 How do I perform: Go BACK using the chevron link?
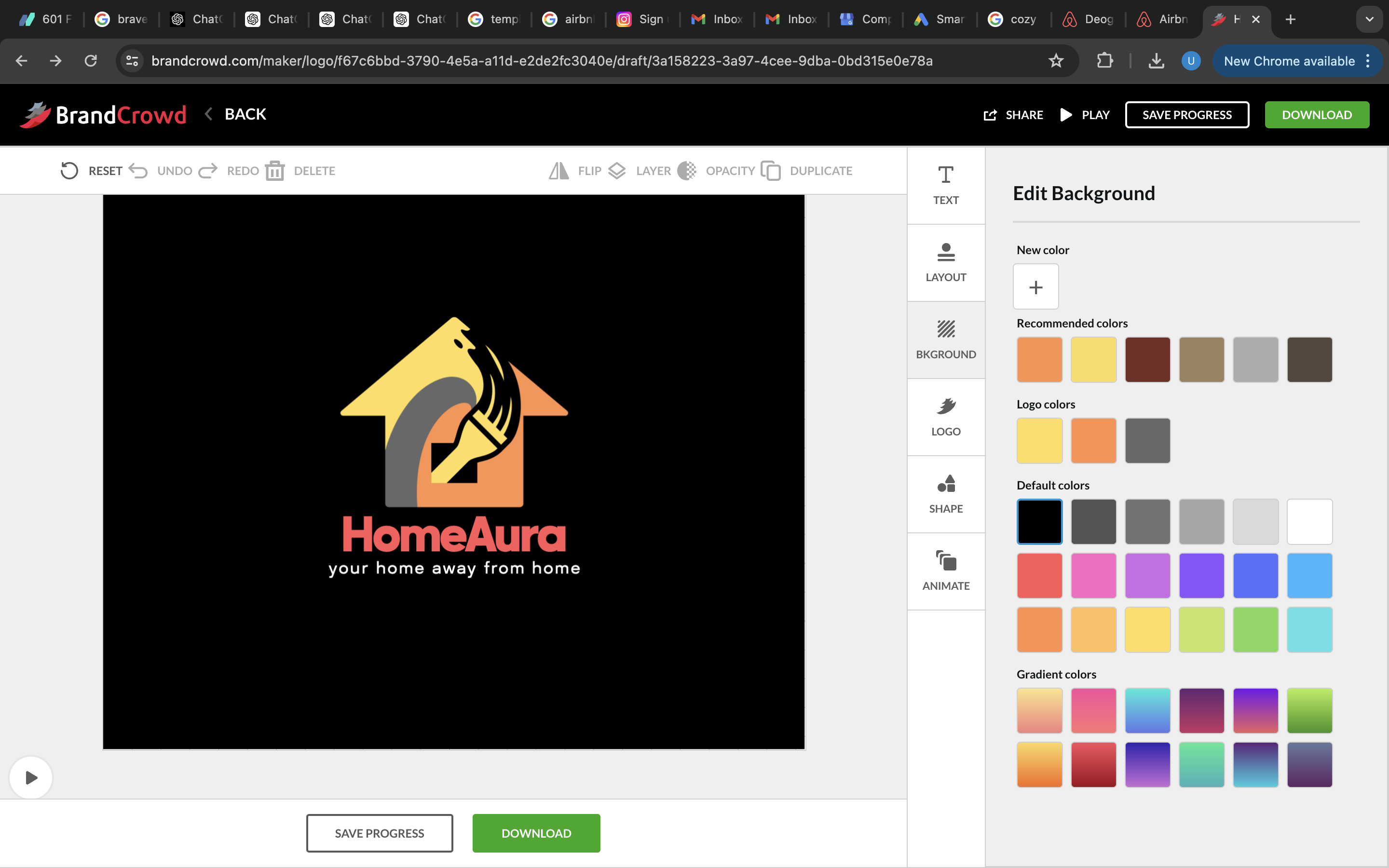pos(235,114)
